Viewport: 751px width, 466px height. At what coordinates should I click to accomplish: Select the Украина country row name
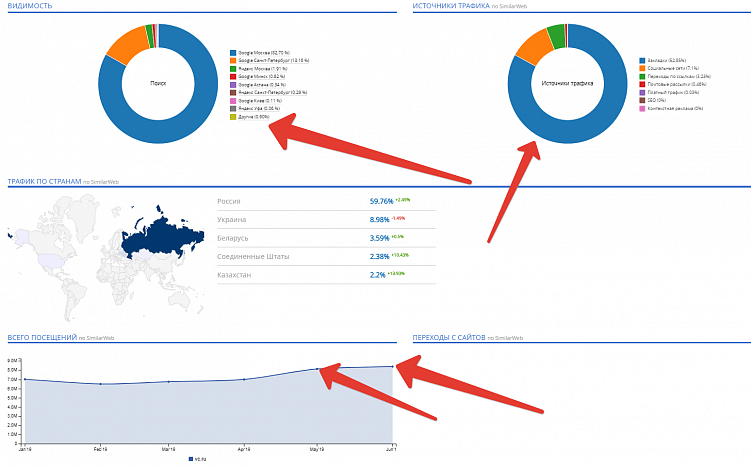pyautogui.click(x=231, y=220)
